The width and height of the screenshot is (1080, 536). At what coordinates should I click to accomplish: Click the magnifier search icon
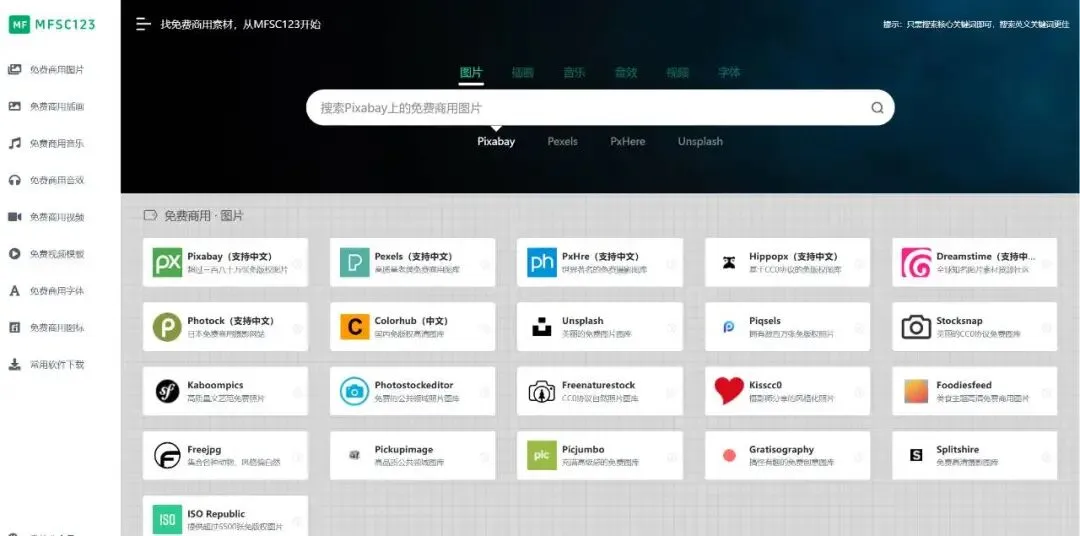click(x=877, y=107)
